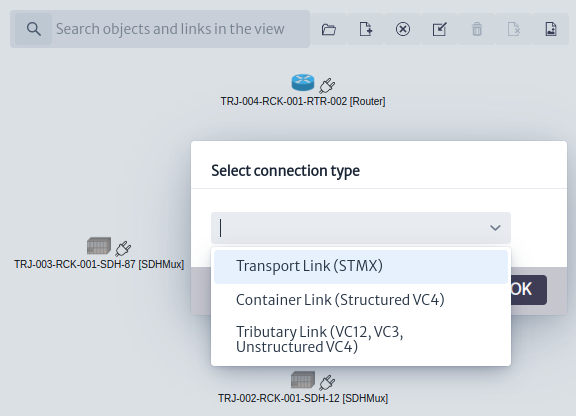Create new view with document-plus icon

(366, 29)
